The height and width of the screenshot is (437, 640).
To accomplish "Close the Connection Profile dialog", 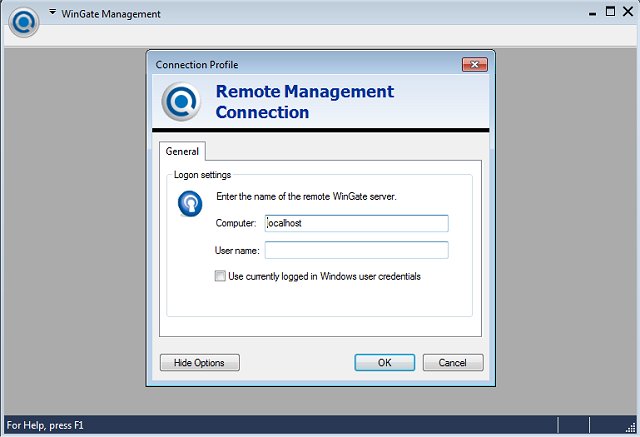I will click(474, 64).
